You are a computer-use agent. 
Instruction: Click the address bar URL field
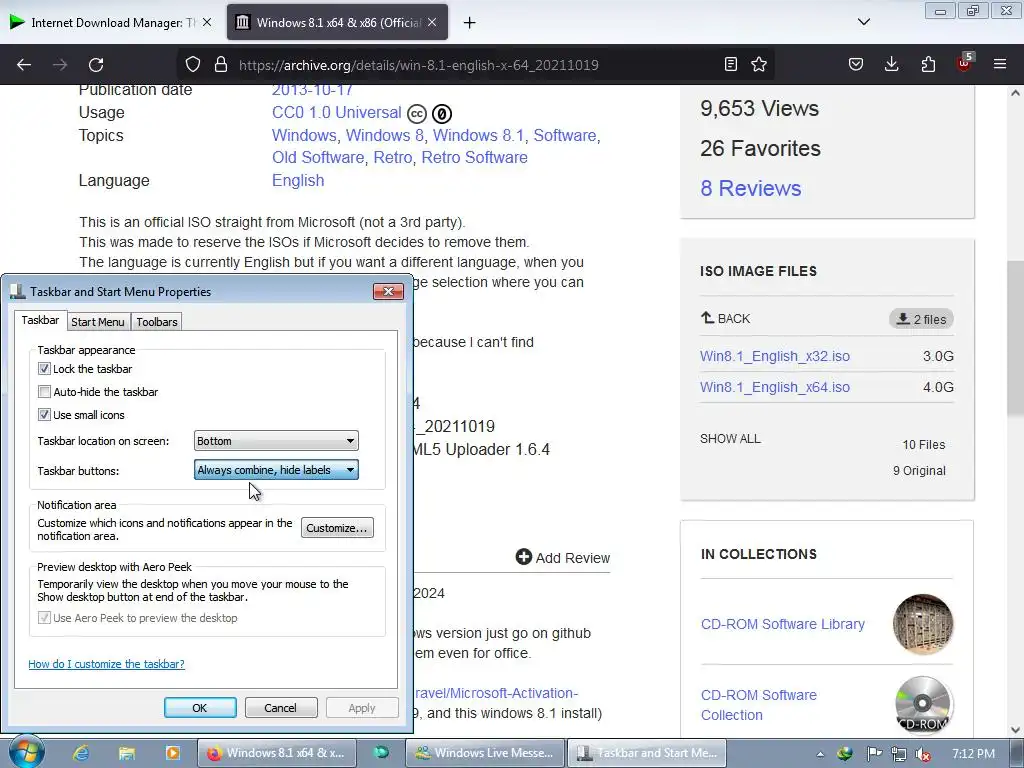tap(419, 65)
